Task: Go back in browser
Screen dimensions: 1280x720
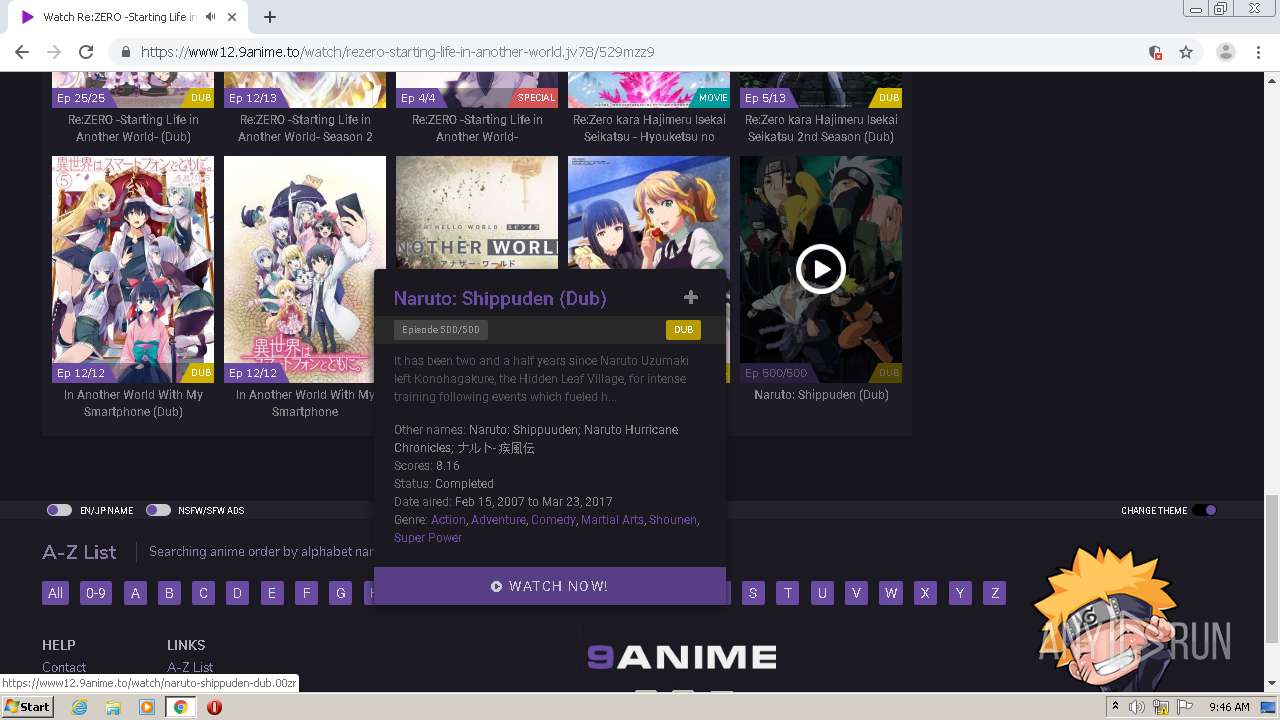Action: click(22, 52)
